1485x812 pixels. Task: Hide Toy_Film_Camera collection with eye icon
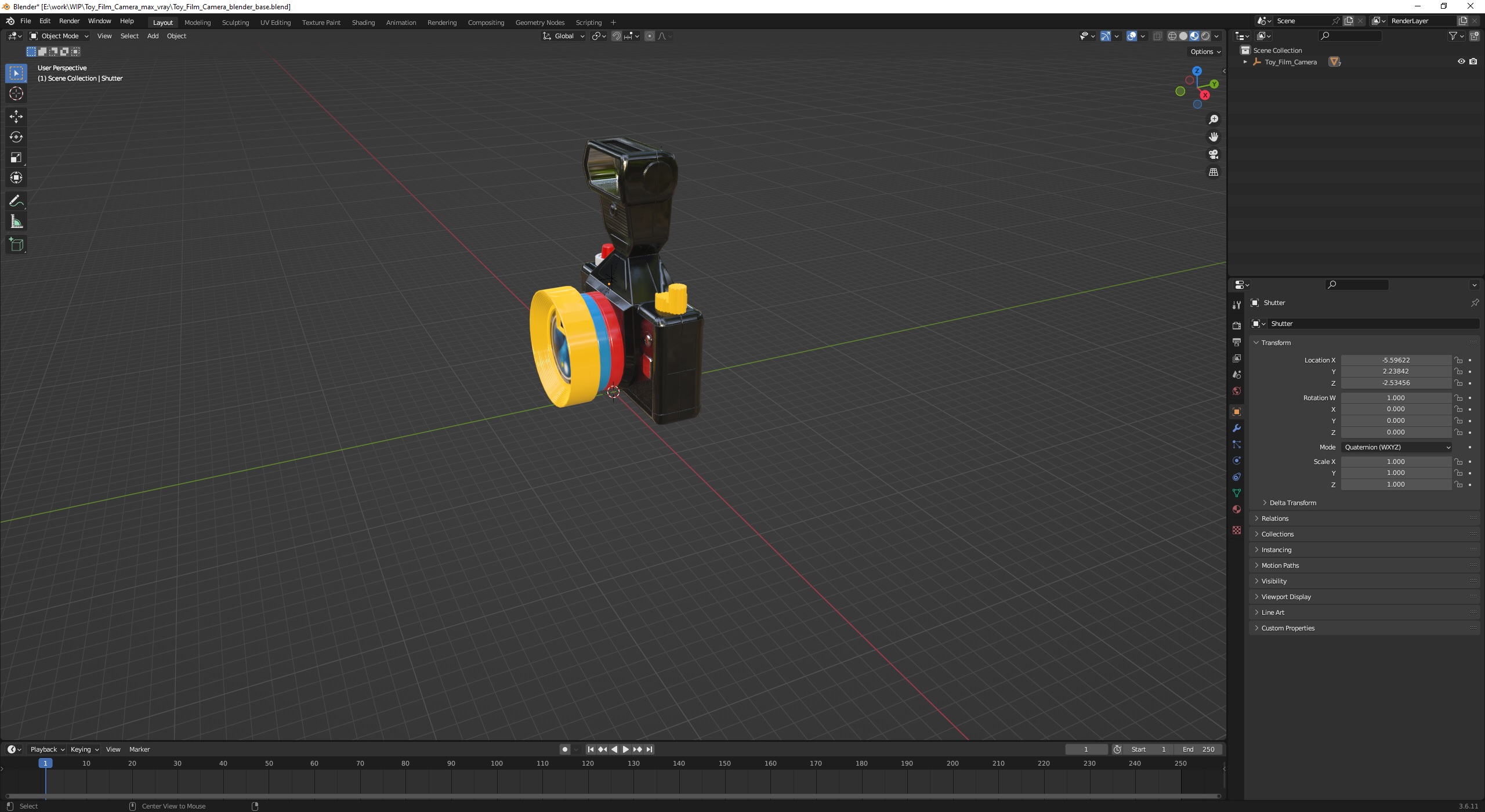click(1461, 61)
